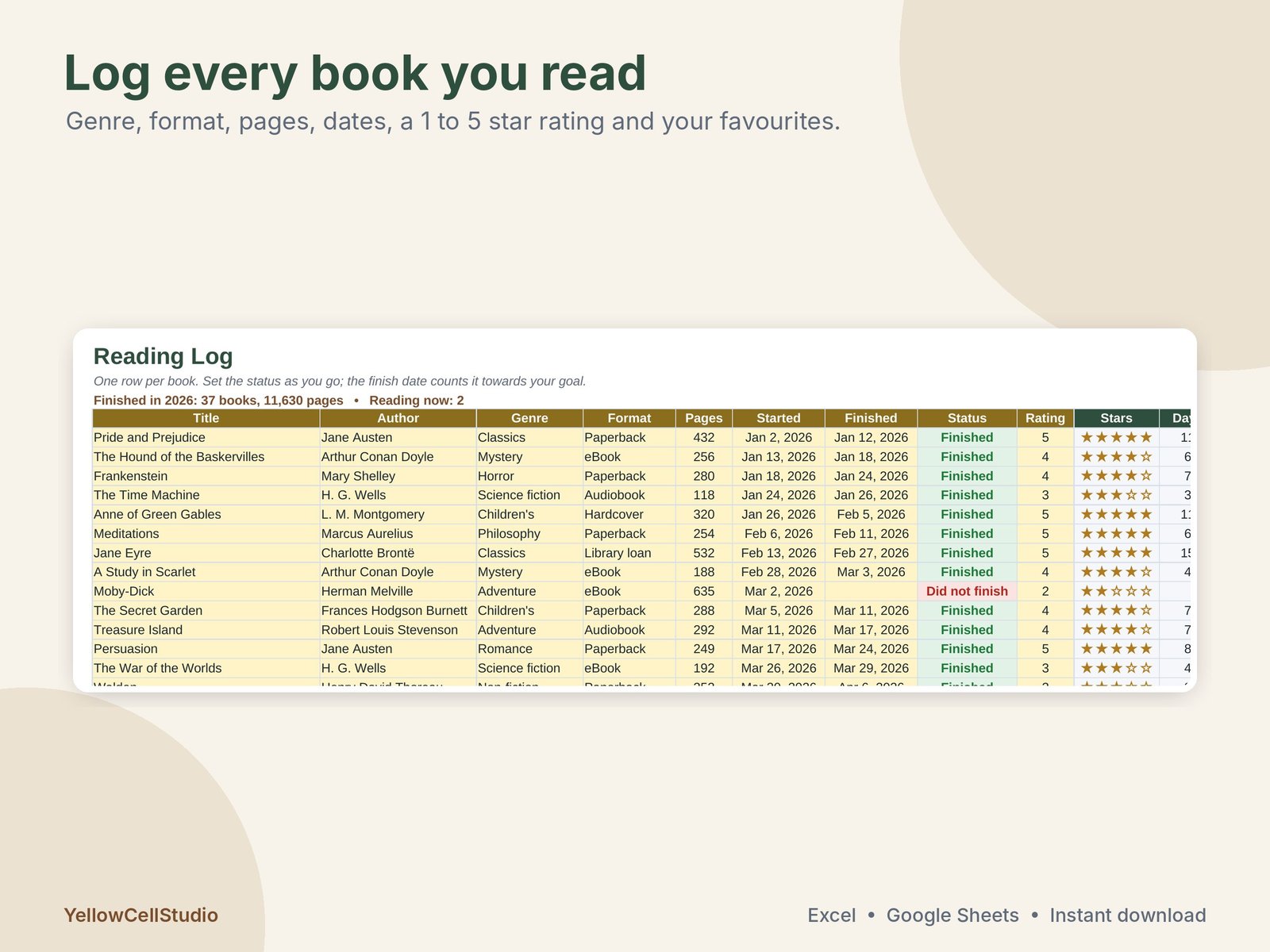Select author Herman Melville cell
Screen dimensions: 1270x952
click(398, 591)
